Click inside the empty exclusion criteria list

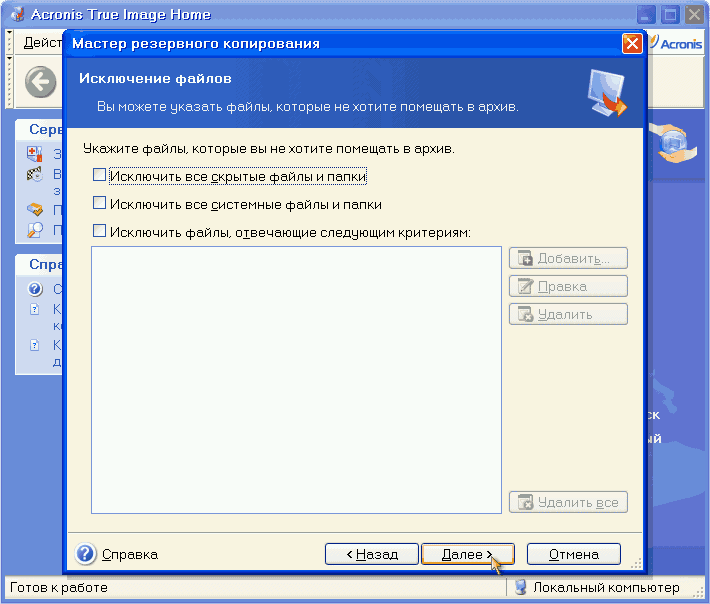296,380
